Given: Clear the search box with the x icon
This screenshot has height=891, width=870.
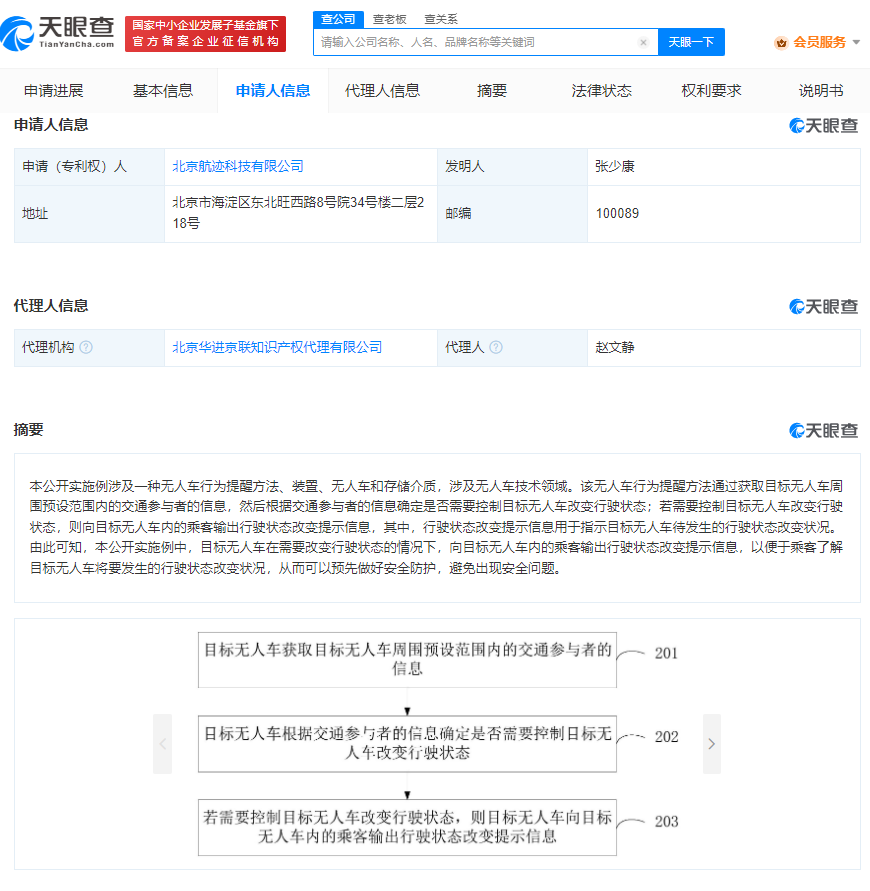Looking at the screenshot, I should click(x=643, y=42).
